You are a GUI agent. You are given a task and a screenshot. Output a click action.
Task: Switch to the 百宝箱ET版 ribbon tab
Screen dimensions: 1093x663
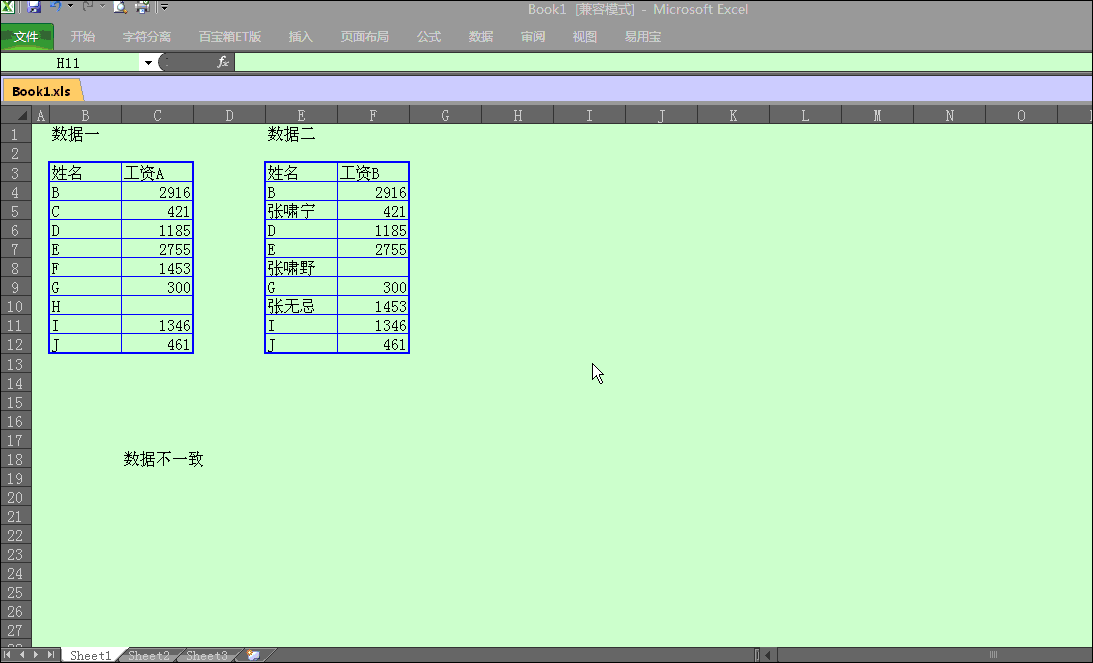coord(230,37)
